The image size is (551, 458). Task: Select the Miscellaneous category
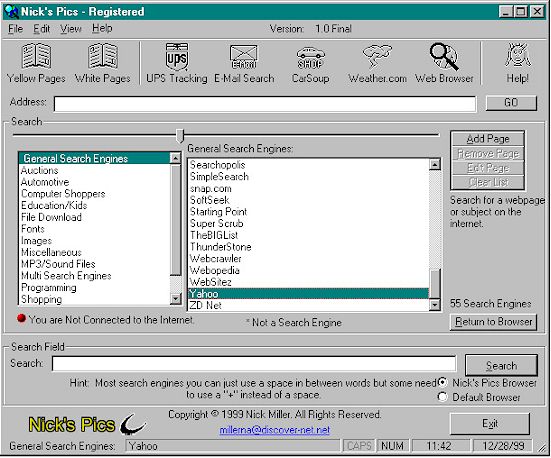pyautogui.click(x=94, y=252)
